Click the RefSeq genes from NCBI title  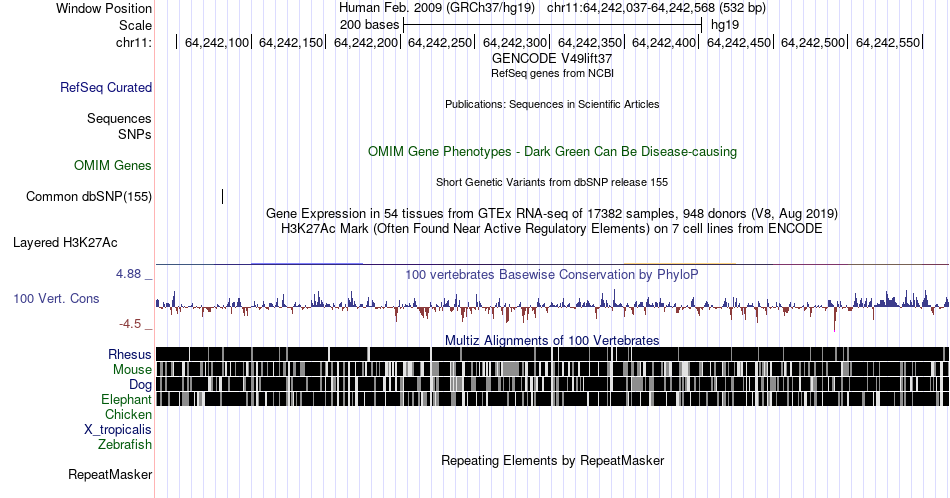pyautogui.click(x=552, y=73)
